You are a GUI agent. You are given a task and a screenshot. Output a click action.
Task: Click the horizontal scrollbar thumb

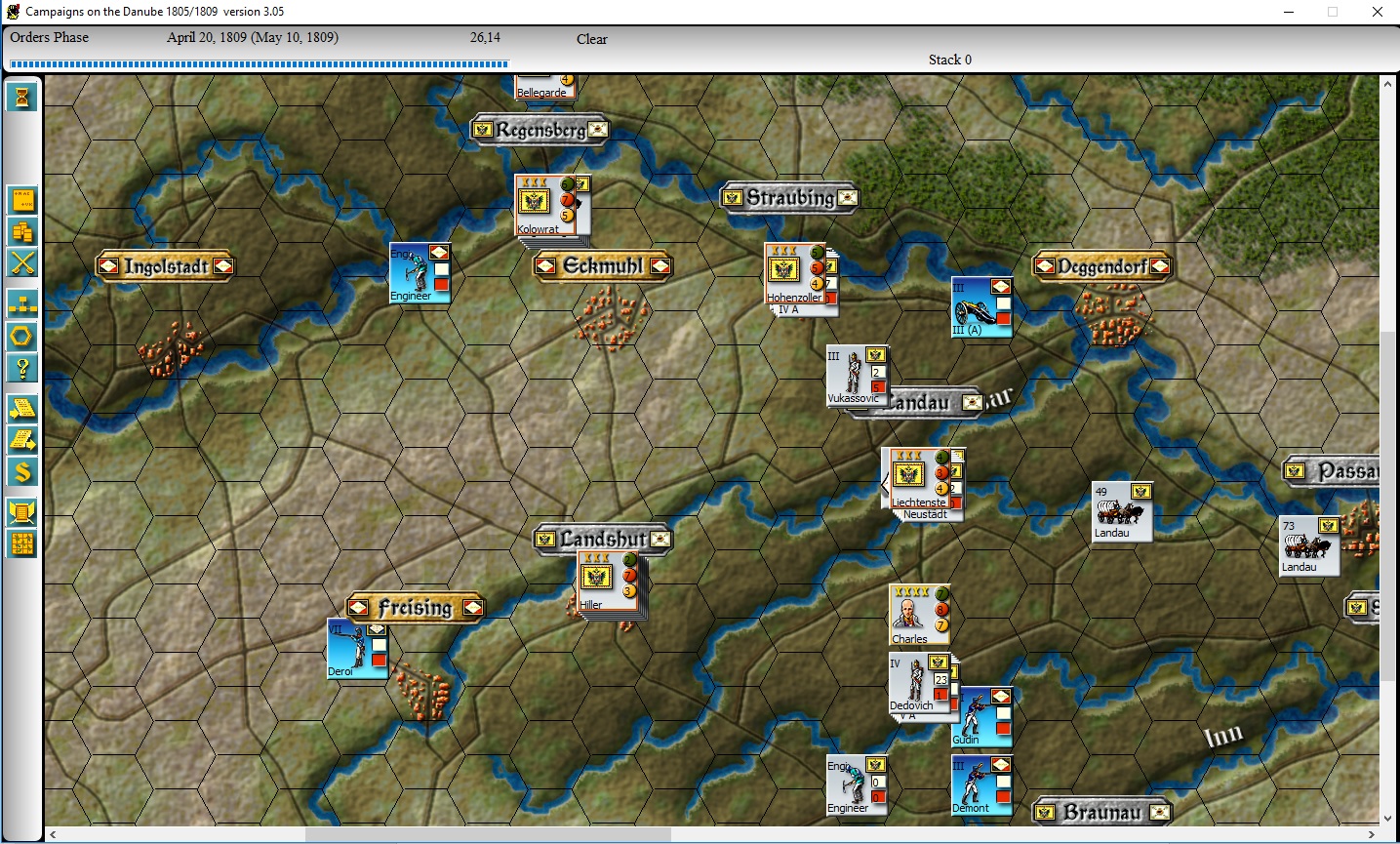[488, 835]
